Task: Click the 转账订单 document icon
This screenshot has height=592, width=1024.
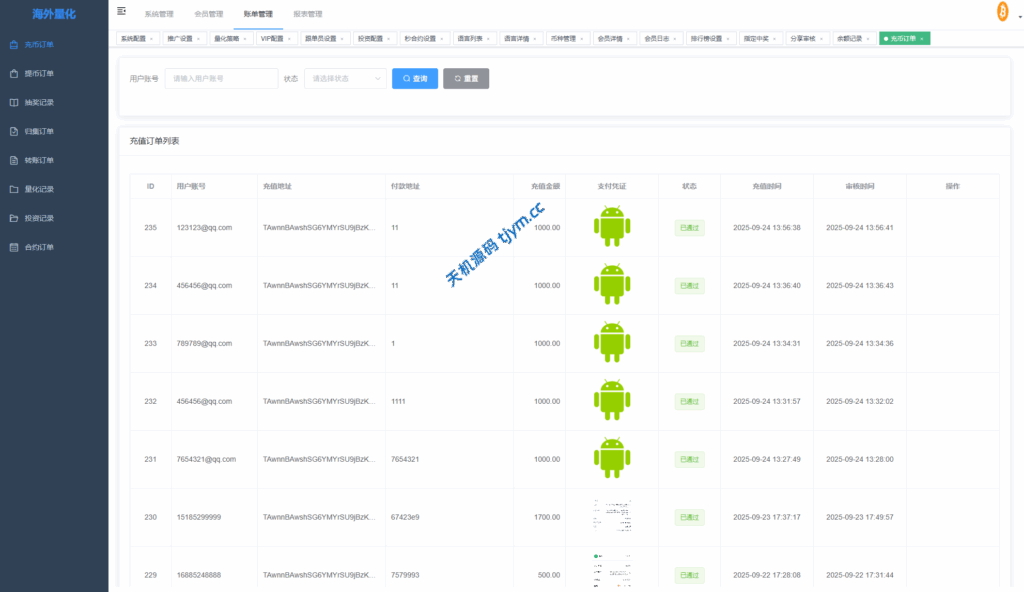Action: pos(14,160)
